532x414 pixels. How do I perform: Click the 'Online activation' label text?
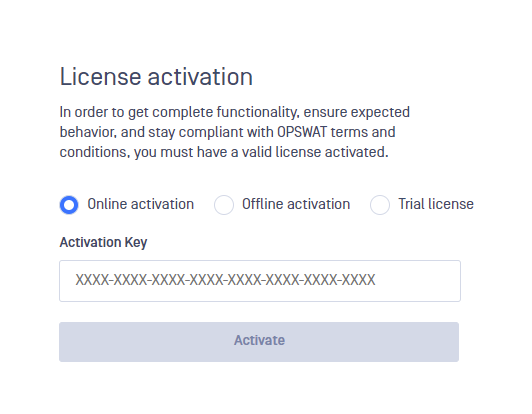pos(140,204)
